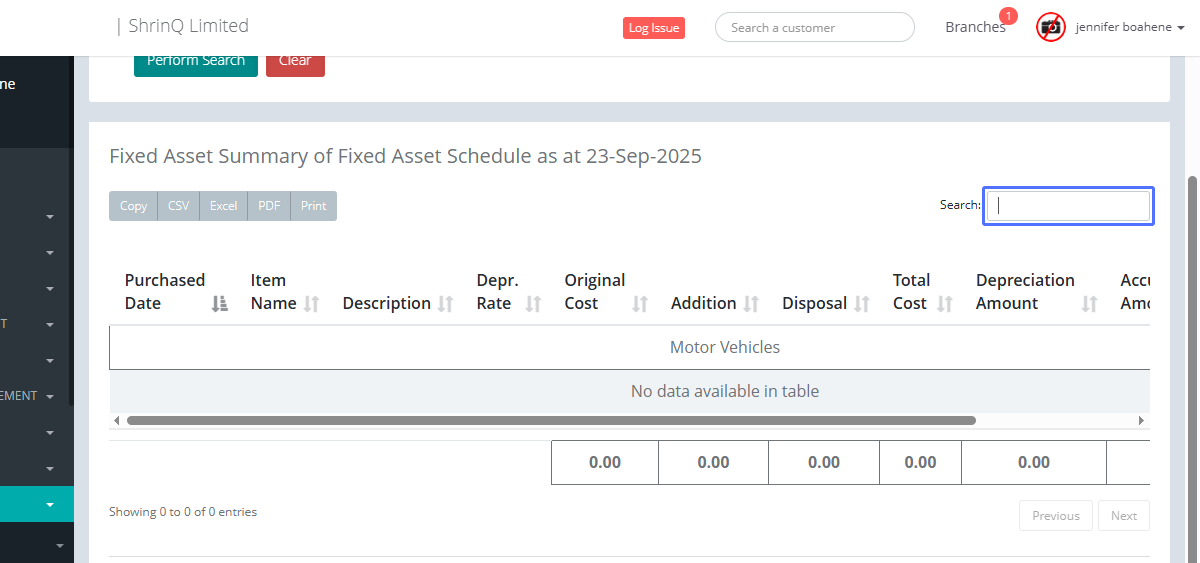This screenshot has height=563, width=1200.
Task: Sort by Total Cost arrows
Action: [945, 304]
